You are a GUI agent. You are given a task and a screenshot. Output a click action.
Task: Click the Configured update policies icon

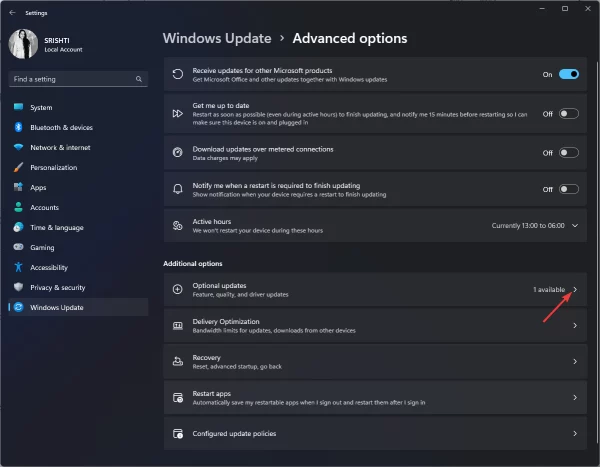pyautogui.click(x=178, y=434)
